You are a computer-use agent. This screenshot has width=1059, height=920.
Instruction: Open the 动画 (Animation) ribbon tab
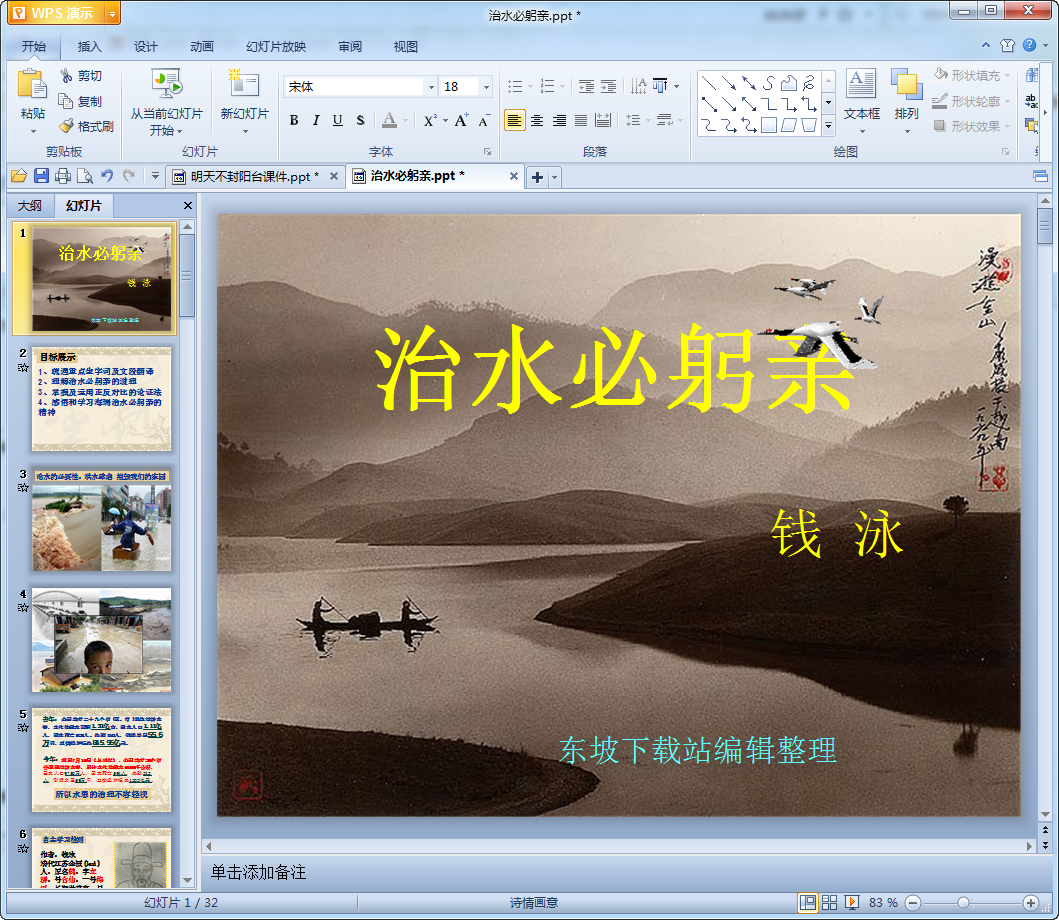click(201, 47)
